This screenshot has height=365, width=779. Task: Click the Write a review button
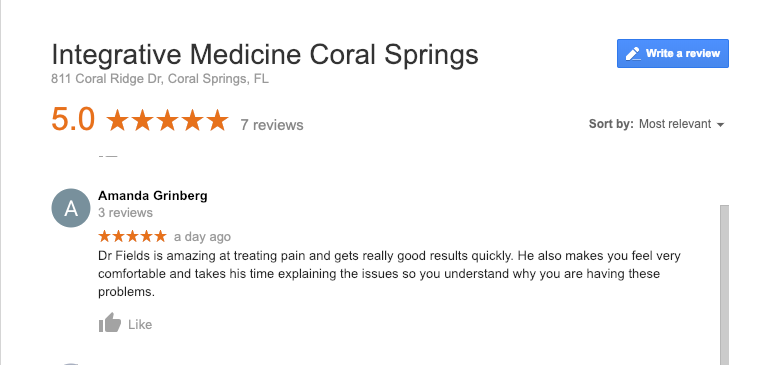point(673,54)
